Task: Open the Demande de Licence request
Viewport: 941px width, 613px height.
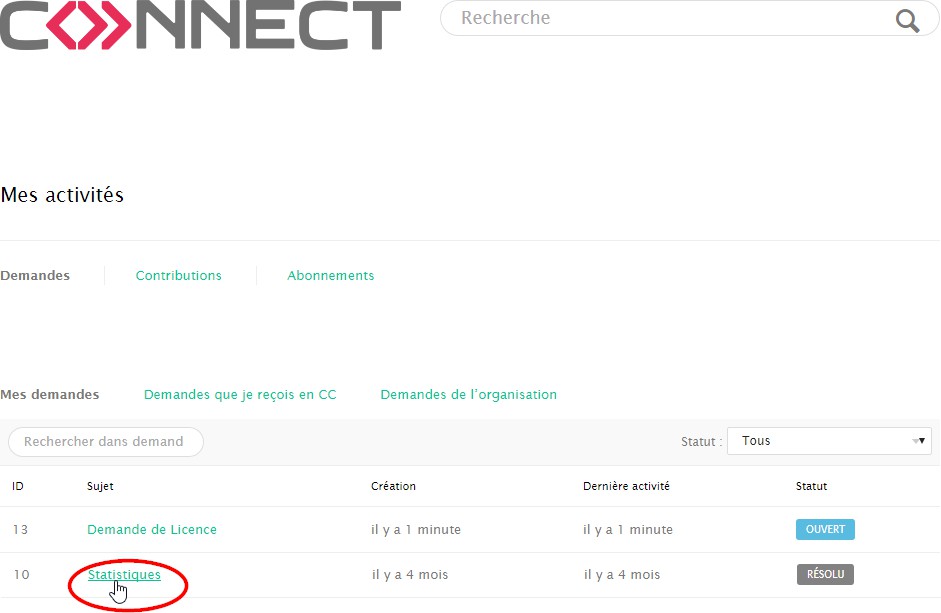Action: [x=152, y=530]
